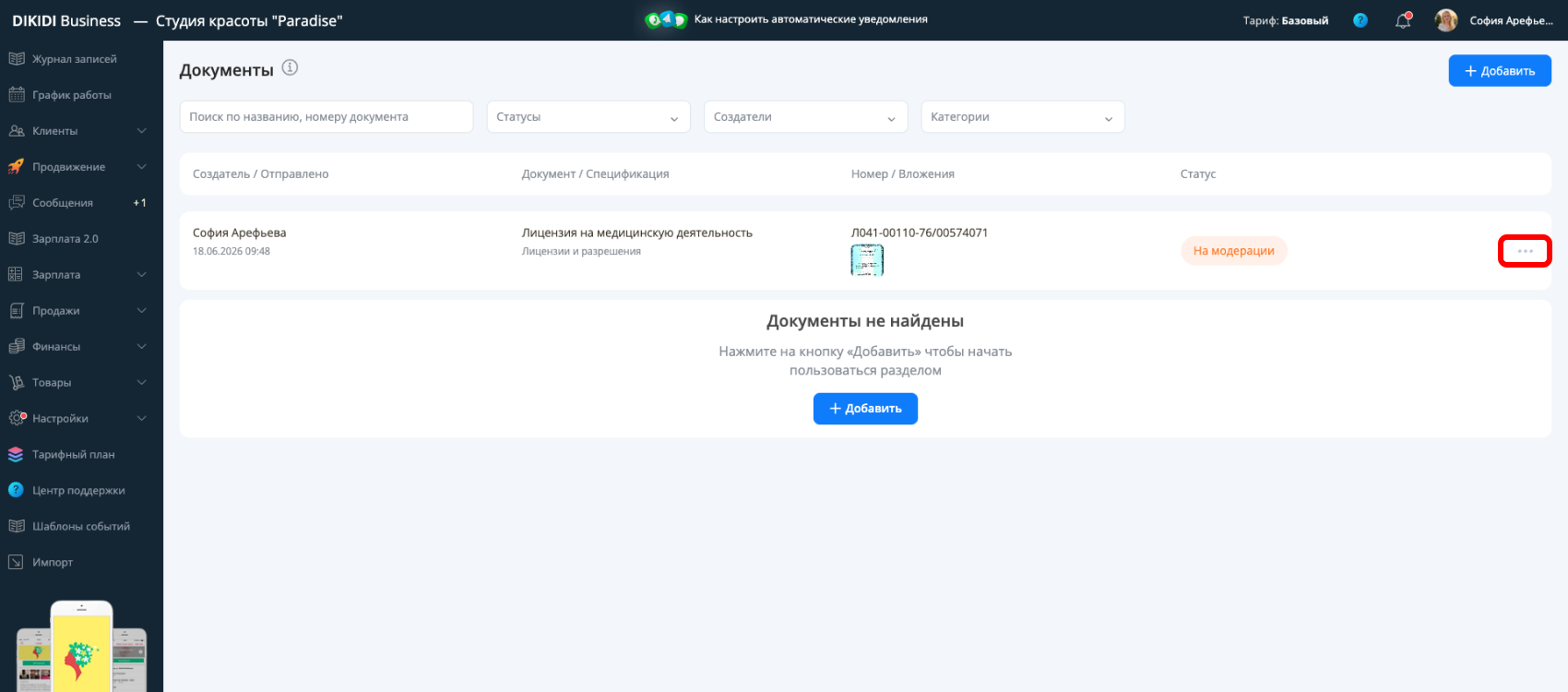The width and height of the screenshot is (1568, 692).
Task: Click the Документ / Спецификация column header
Action: (596, 174)
